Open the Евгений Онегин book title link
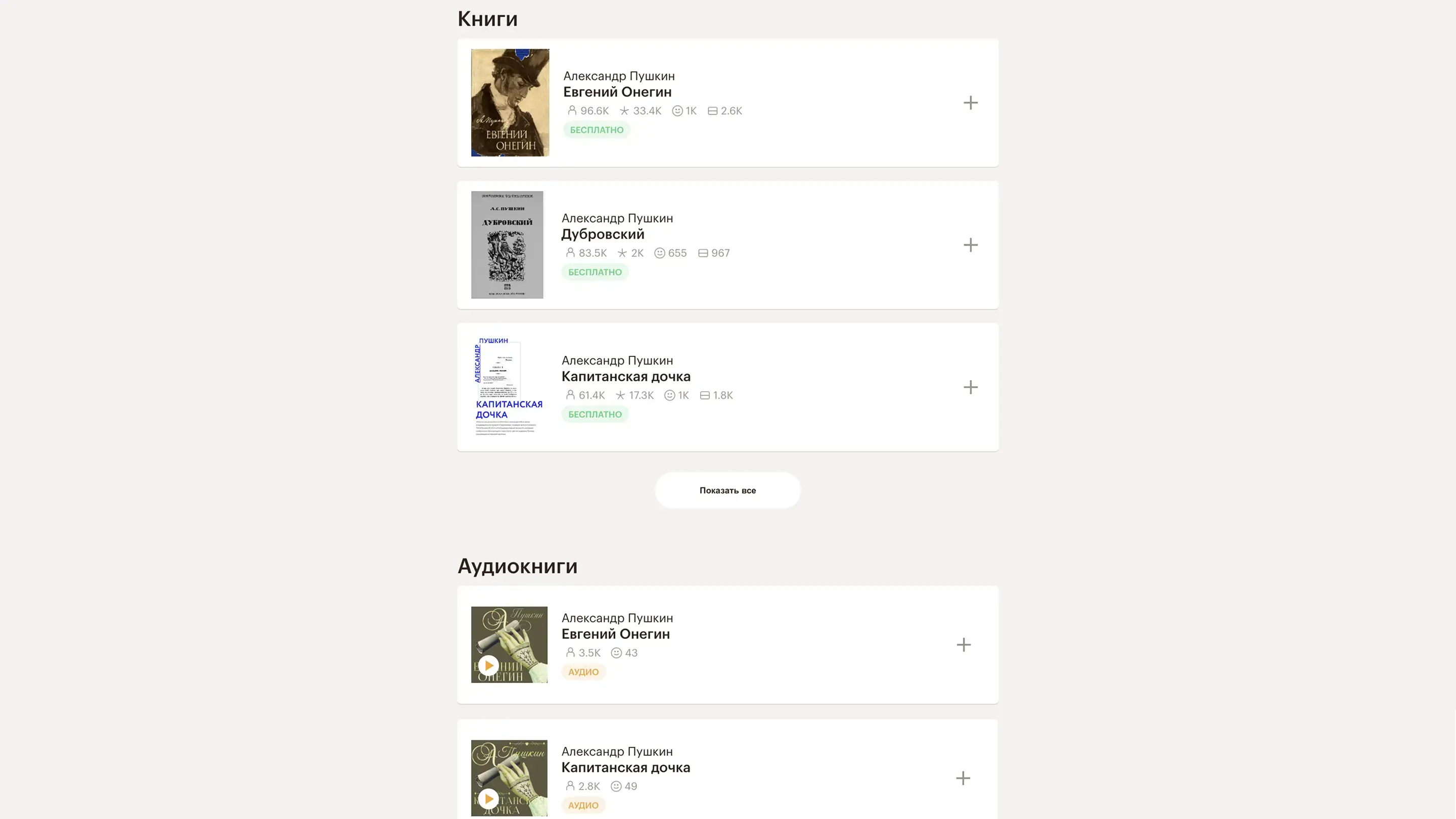The height and width of the screenshot is (819, 1456). point(617,92)
